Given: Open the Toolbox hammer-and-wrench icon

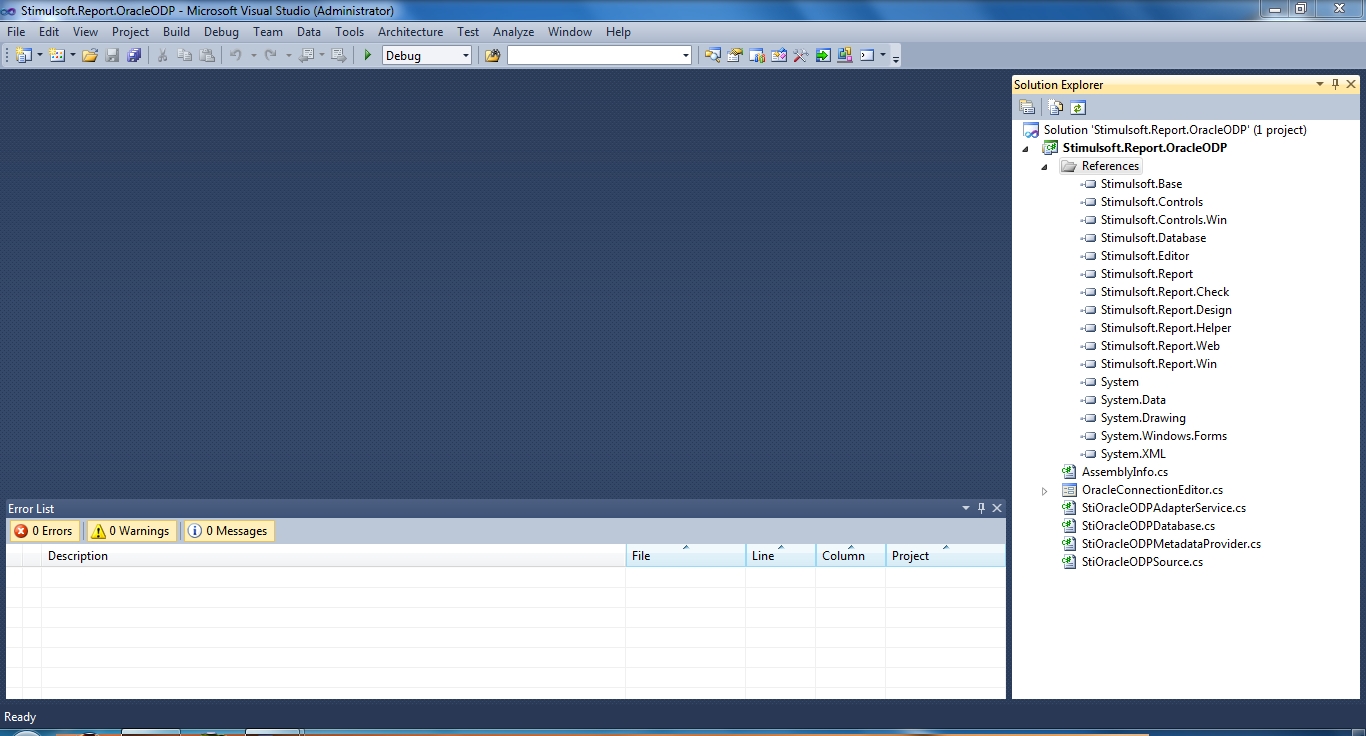Looking at the screenshot, I should pyautogui.click(x=800, y=56).
